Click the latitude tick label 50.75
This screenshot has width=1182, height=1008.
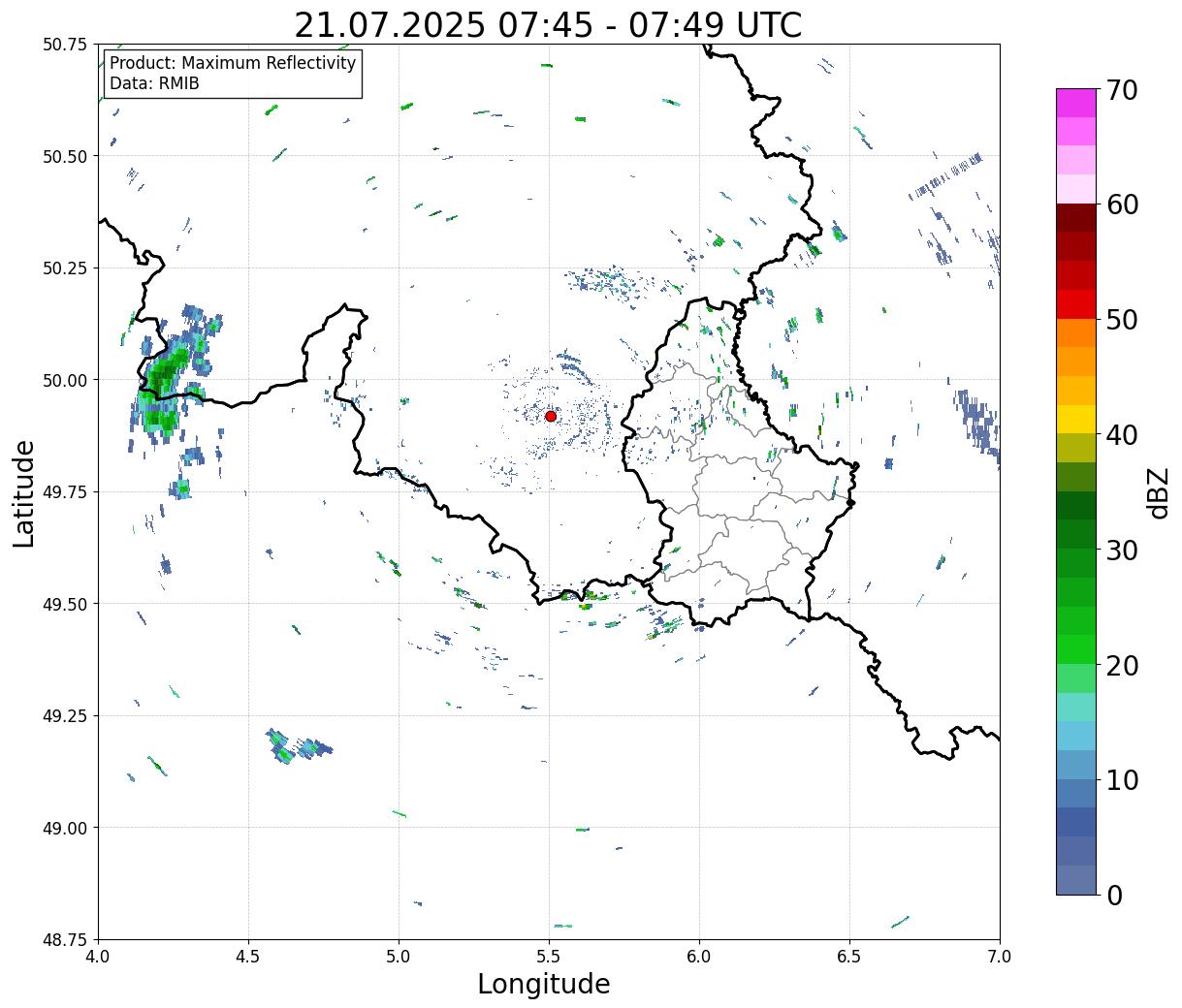pyautogui.click(x=65, y=45)
